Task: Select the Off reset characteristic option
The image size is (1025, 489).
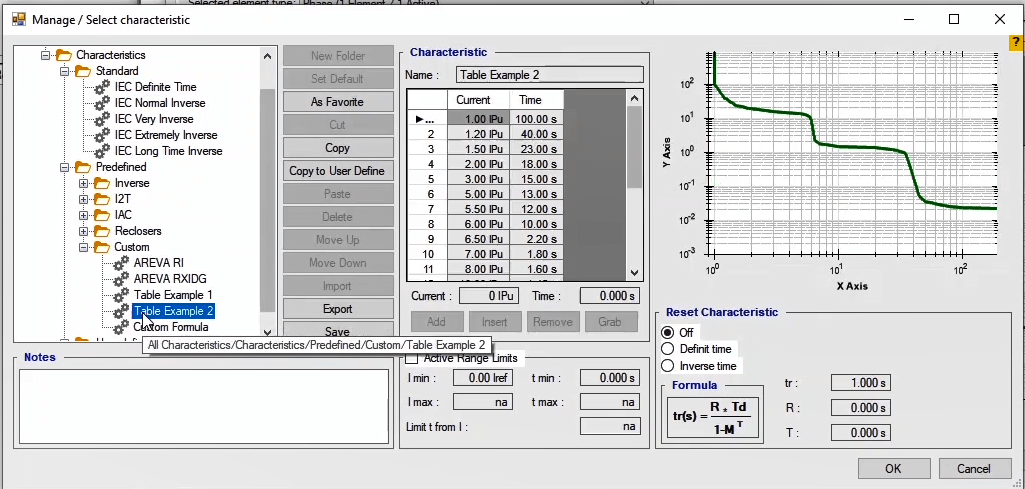Action: coord(668,332)
